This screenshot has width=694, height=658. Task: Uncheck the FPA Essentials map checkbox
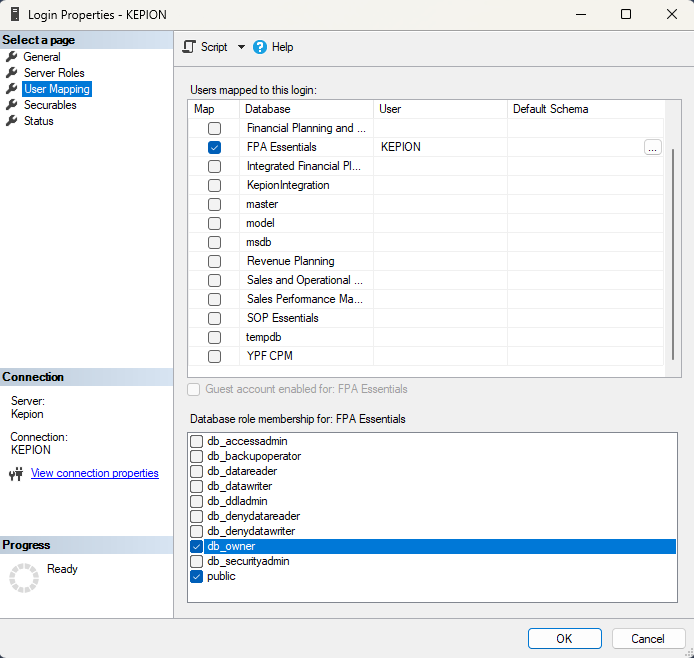(214, 147)
